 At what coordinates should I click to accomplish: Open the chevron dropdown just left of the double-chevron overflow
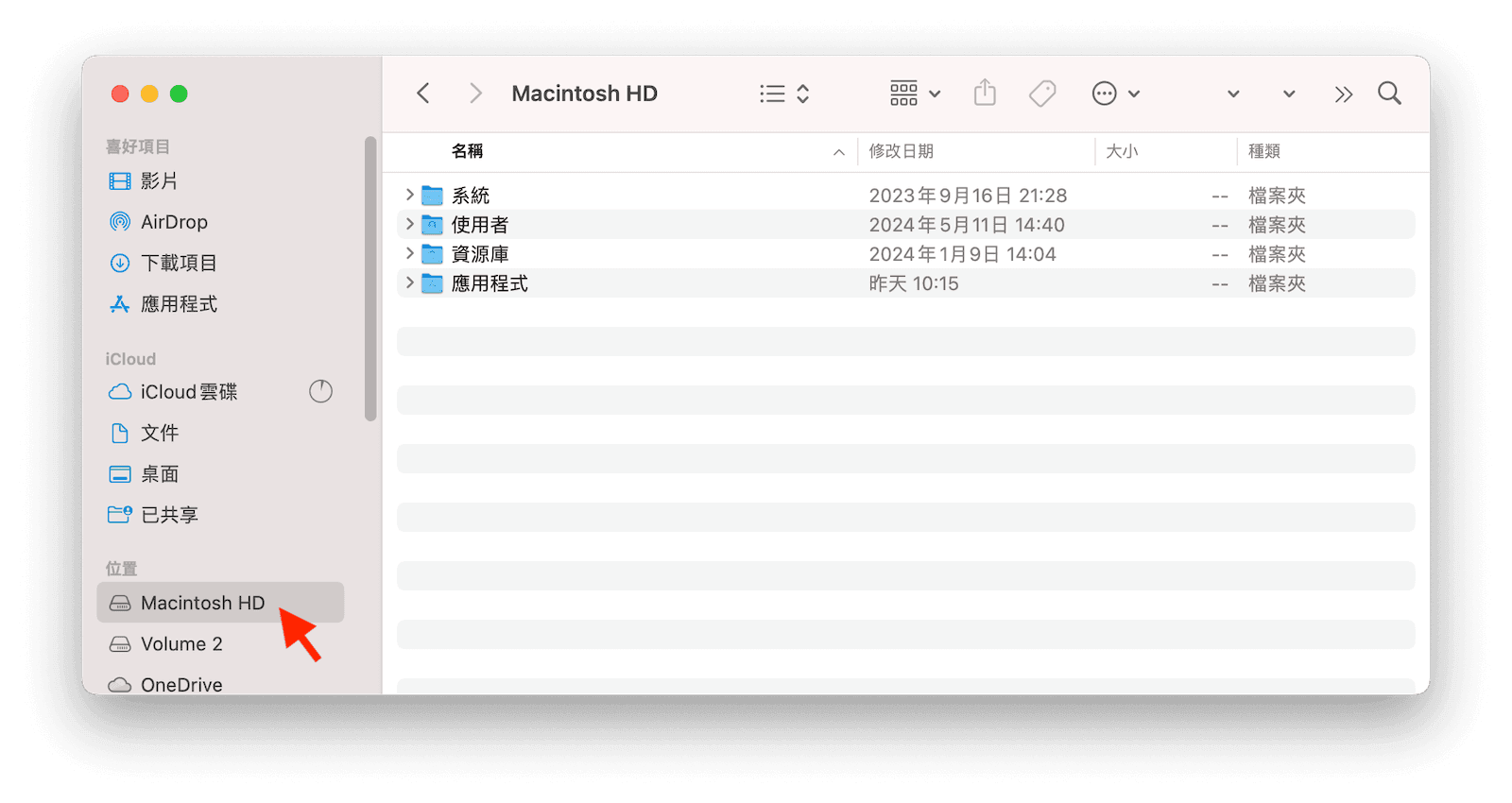[1289, 94]
